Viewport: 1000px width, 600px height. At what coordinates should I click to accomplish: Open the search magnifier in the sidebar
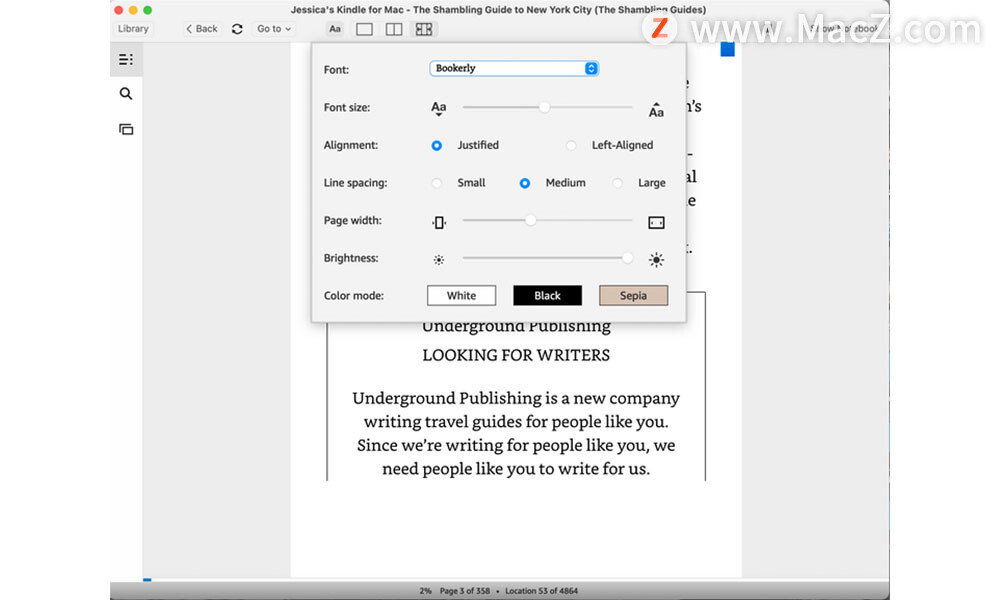[126, 94]
